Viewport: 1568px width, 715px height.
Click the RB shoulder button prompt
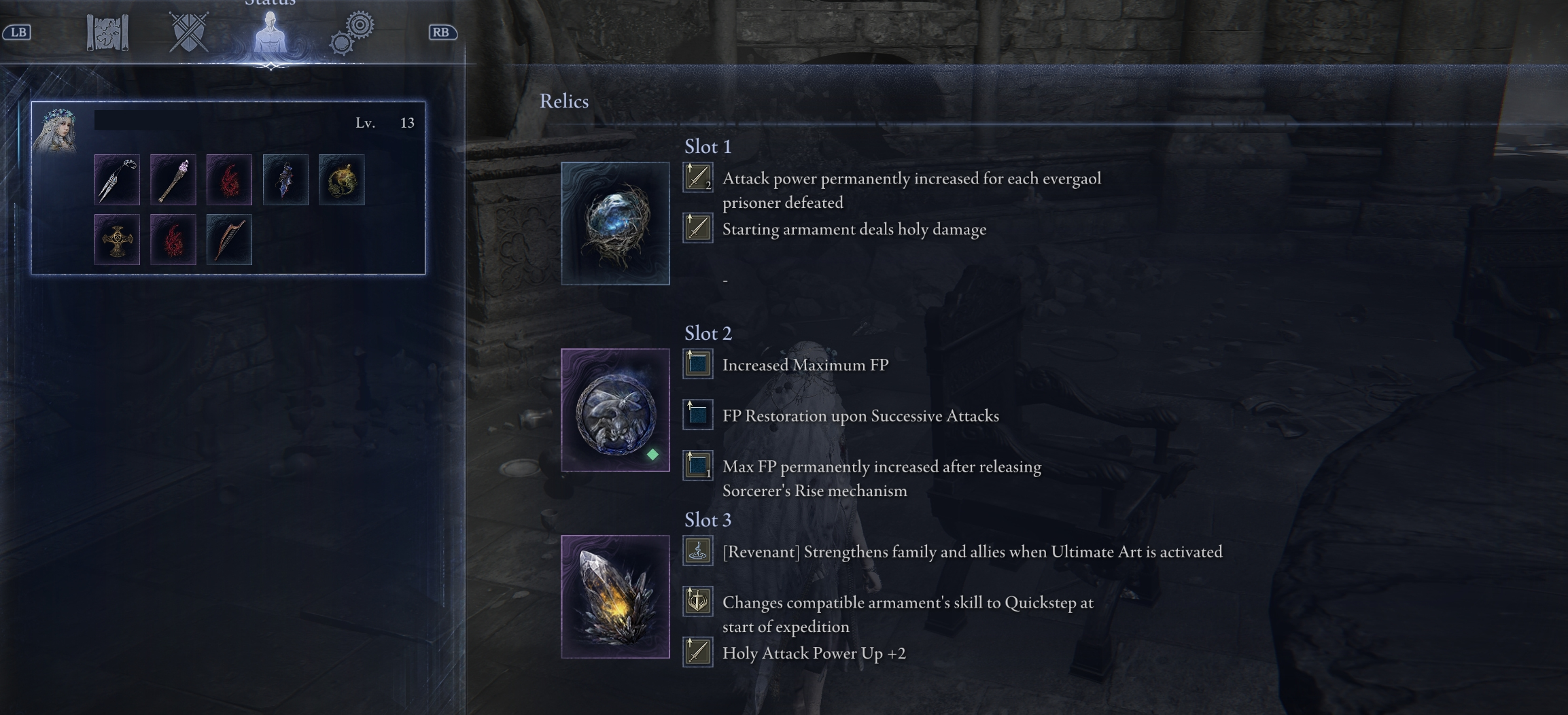(442, 32)
